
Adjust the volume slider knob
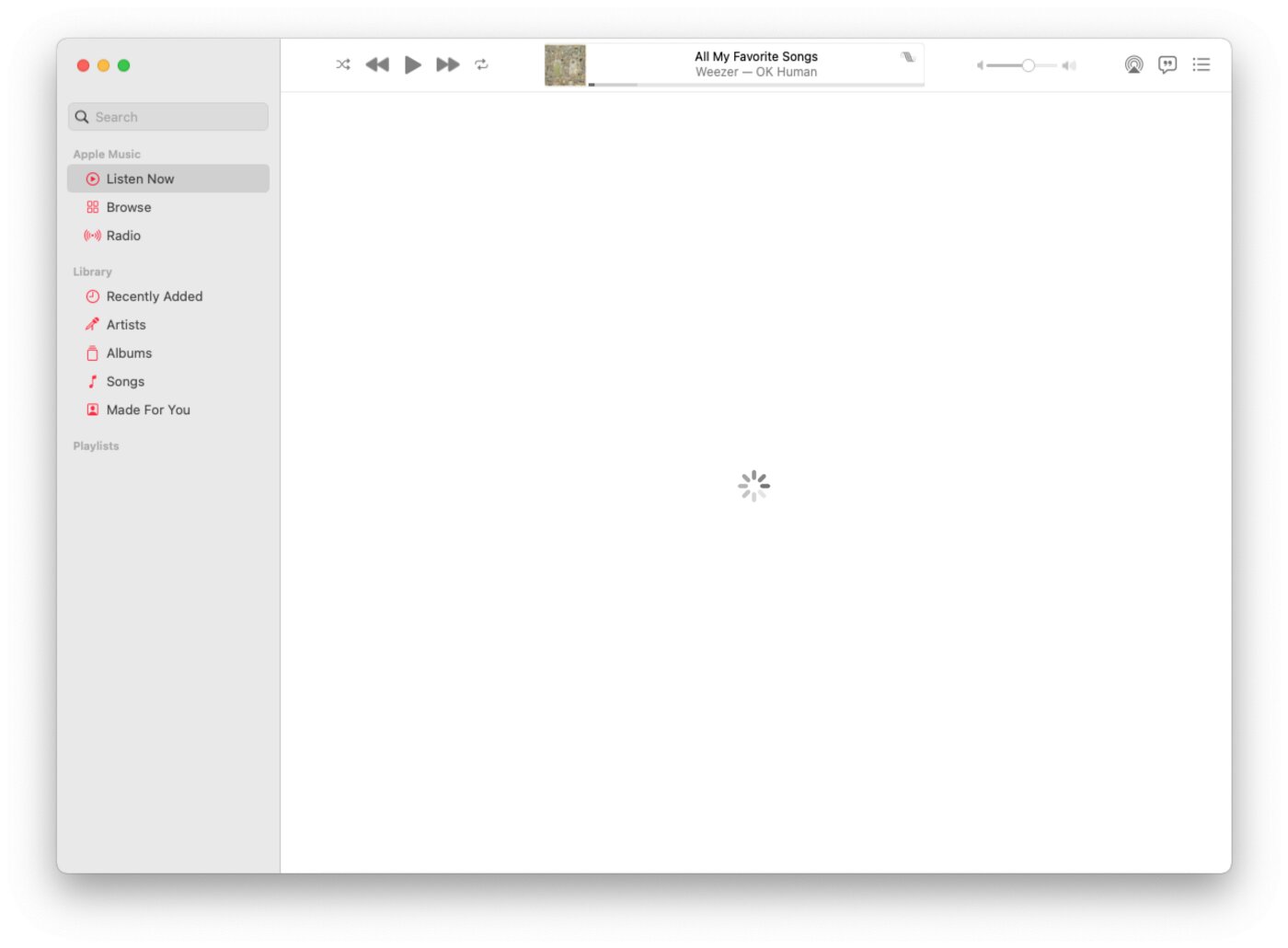pyautogui.click(x=1028, y=65)
